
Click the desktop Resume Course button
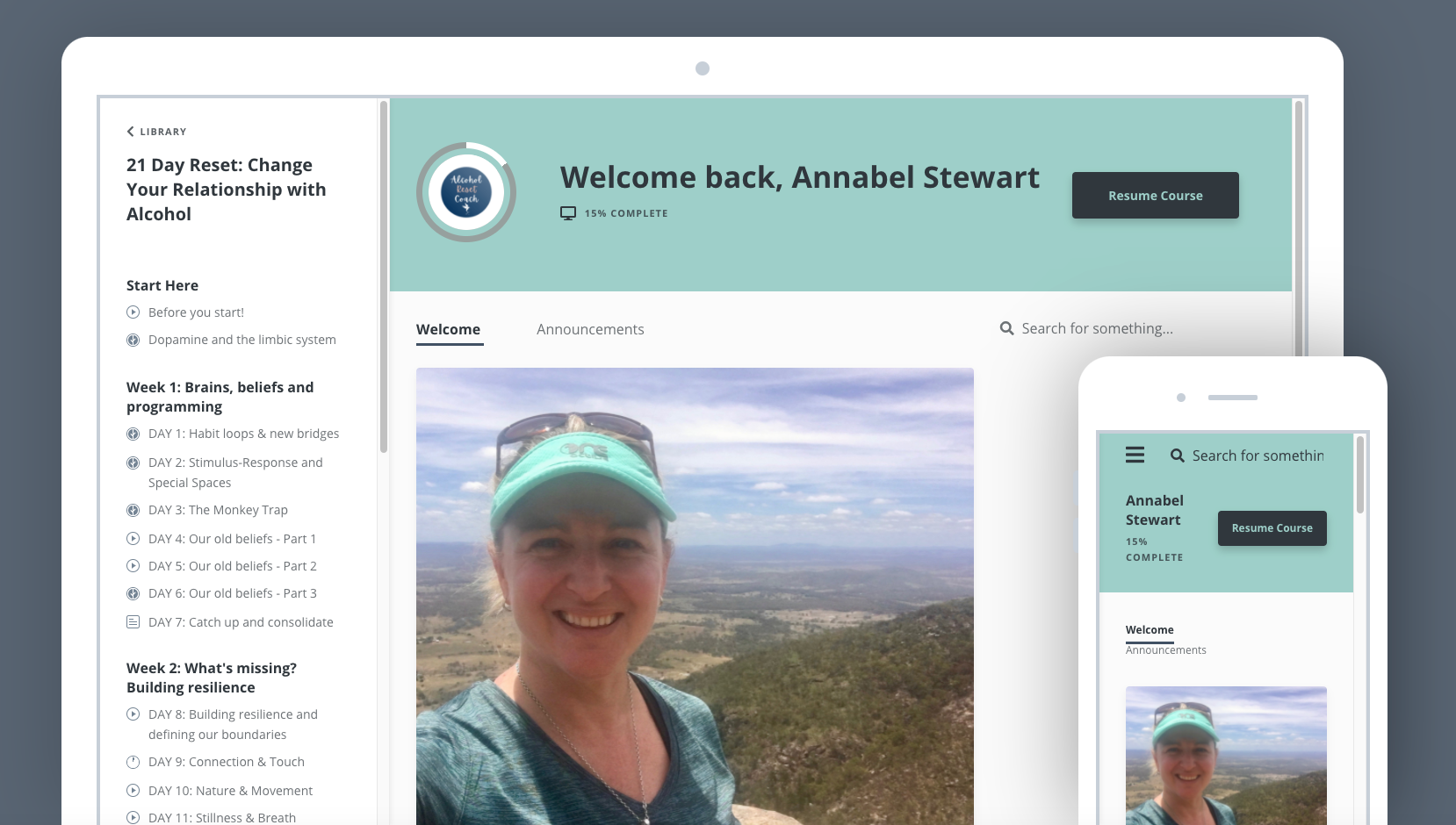tap(1156, 196)
